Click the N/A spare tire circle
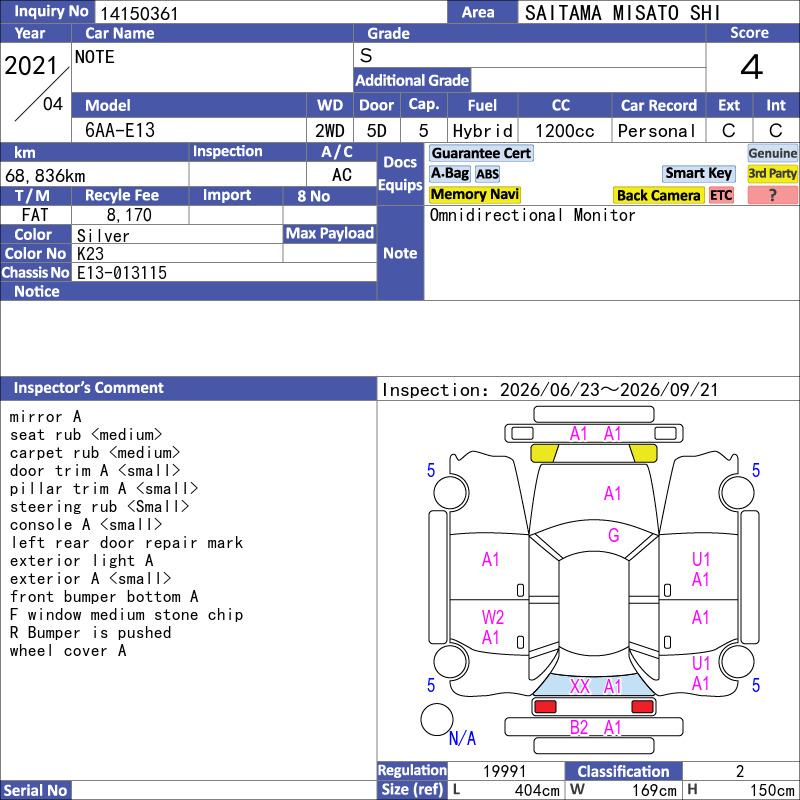This screenshot has width=800, height=800. point(437,719)
